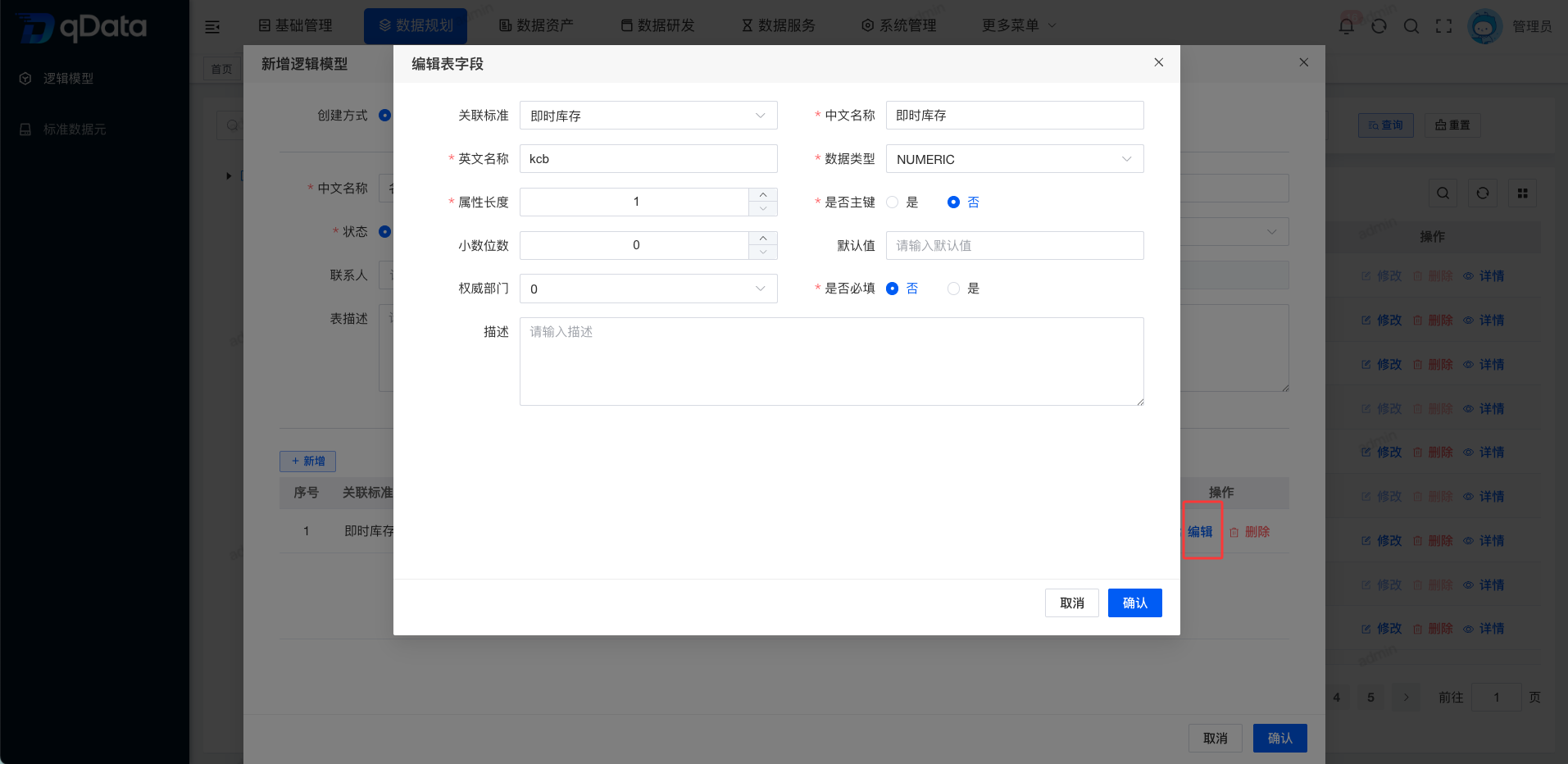This screenshot has width=1568, height=764.
Task: Click the + 新增 button
Action: tap(308, 462)
